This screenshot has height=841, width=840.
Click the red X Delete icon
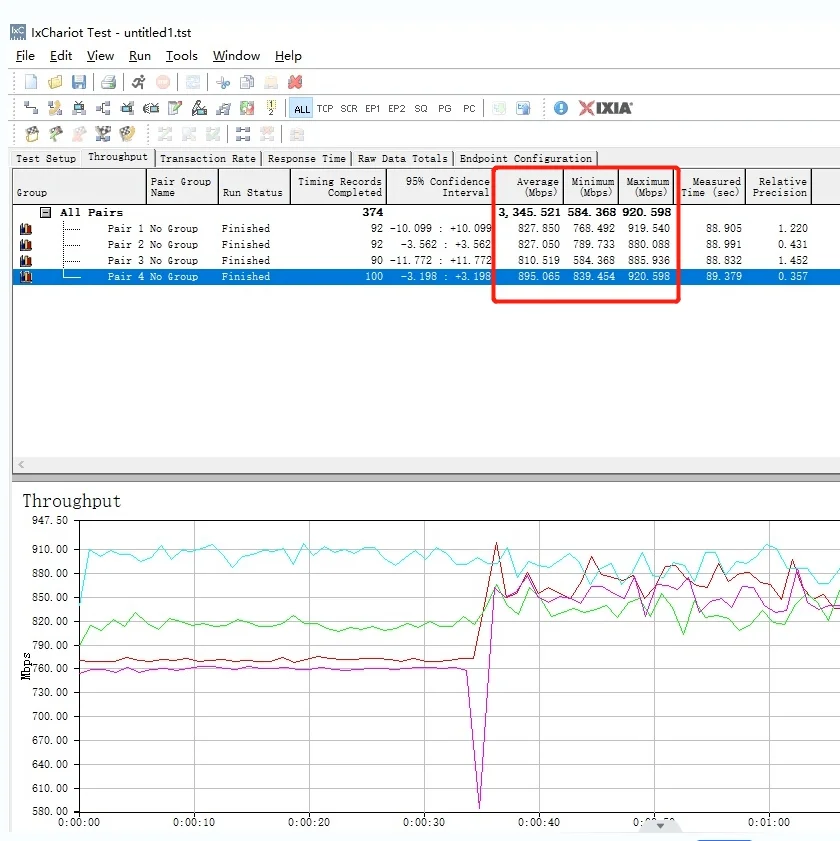click(295, 82)
